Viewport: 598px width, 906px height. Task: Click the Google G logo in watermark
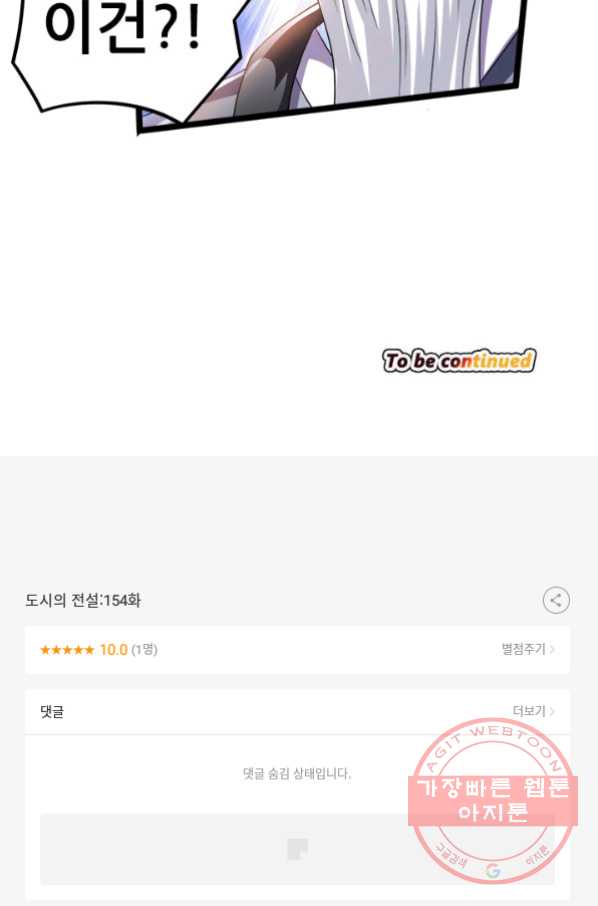coord(493,871)
